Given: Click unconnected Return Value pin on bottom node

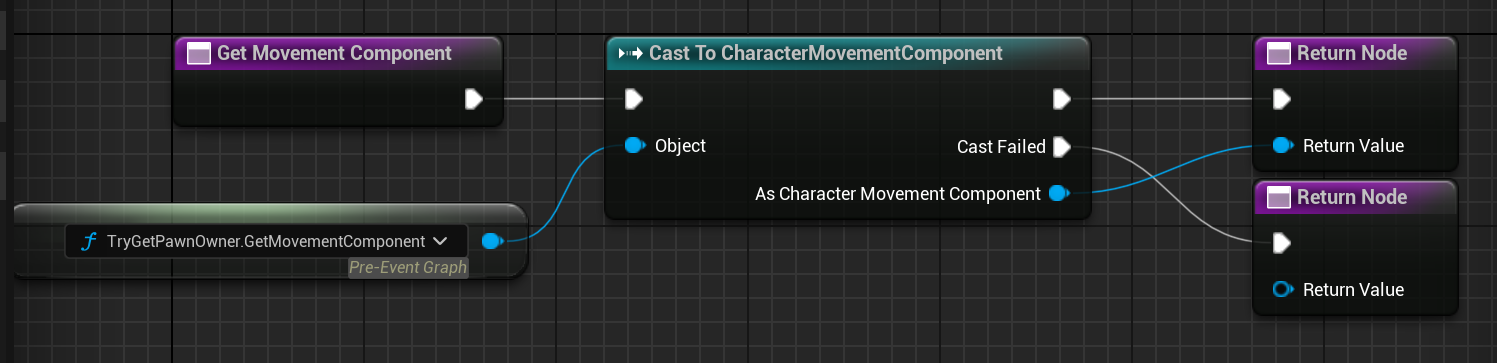Looking at the screenshot, I should (1283, 290).
